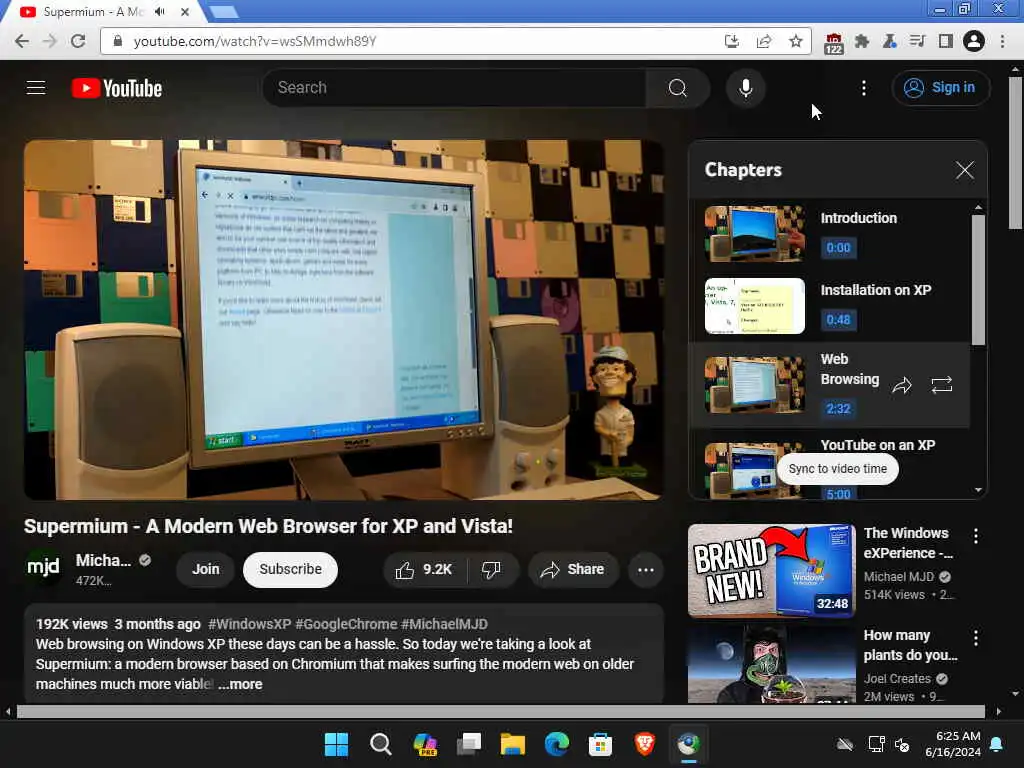Reload the page
The width and height of the screenshot is (1024, 768).
coord(78,41)
